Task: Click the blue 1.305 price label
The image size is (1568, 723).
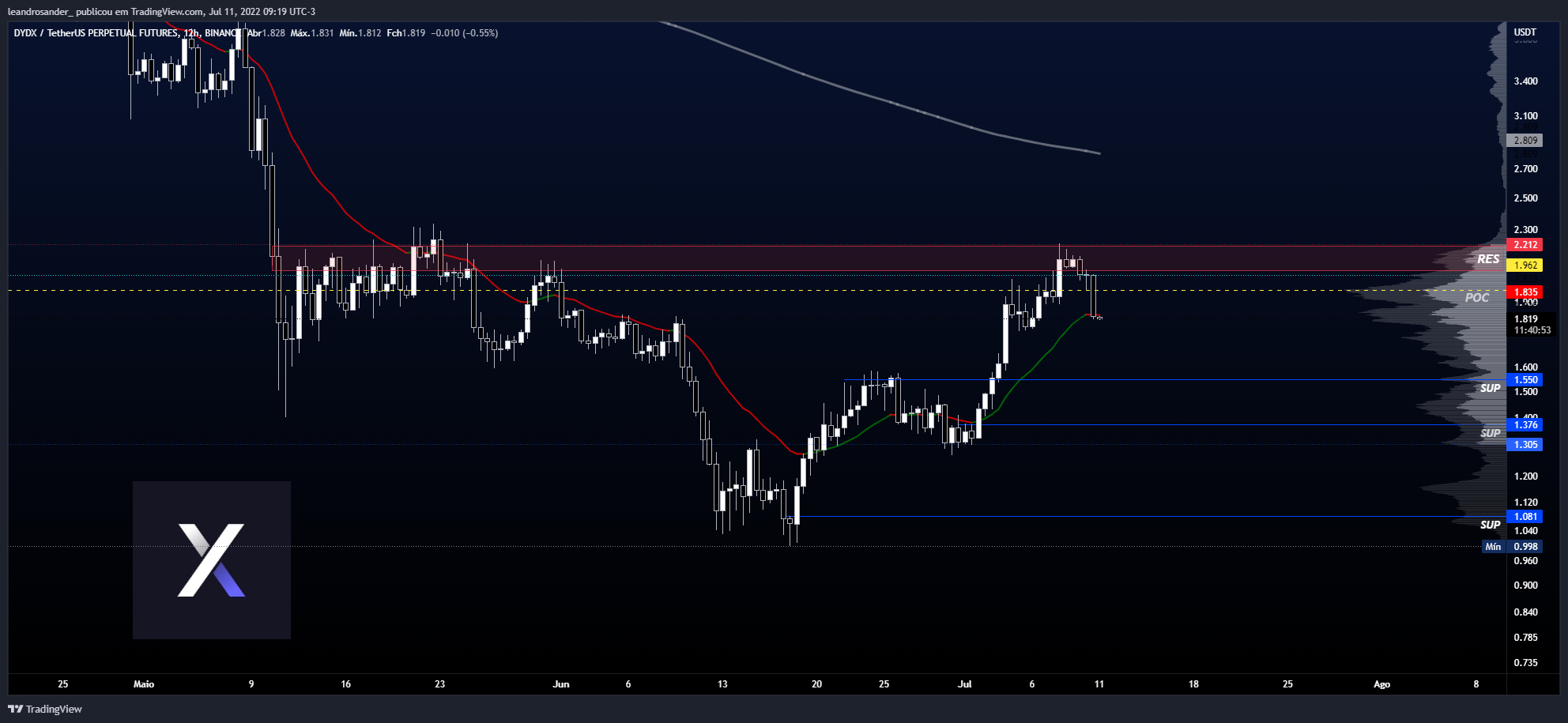Action: click(x=1525, y=445)
